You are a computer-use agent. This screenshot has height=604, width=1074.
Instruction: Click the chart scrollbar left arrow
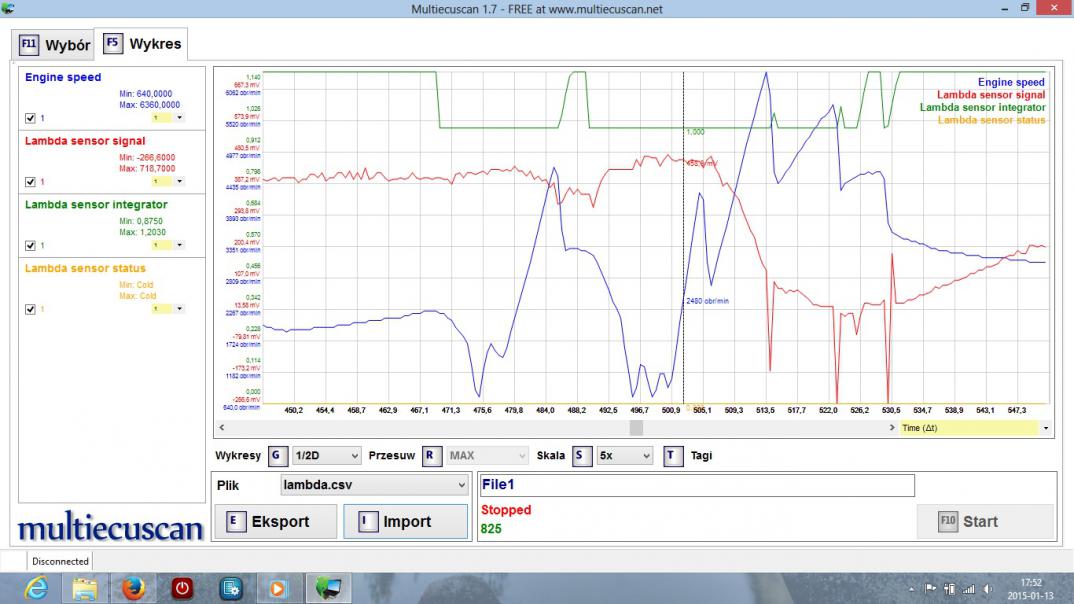pos(222,427)
